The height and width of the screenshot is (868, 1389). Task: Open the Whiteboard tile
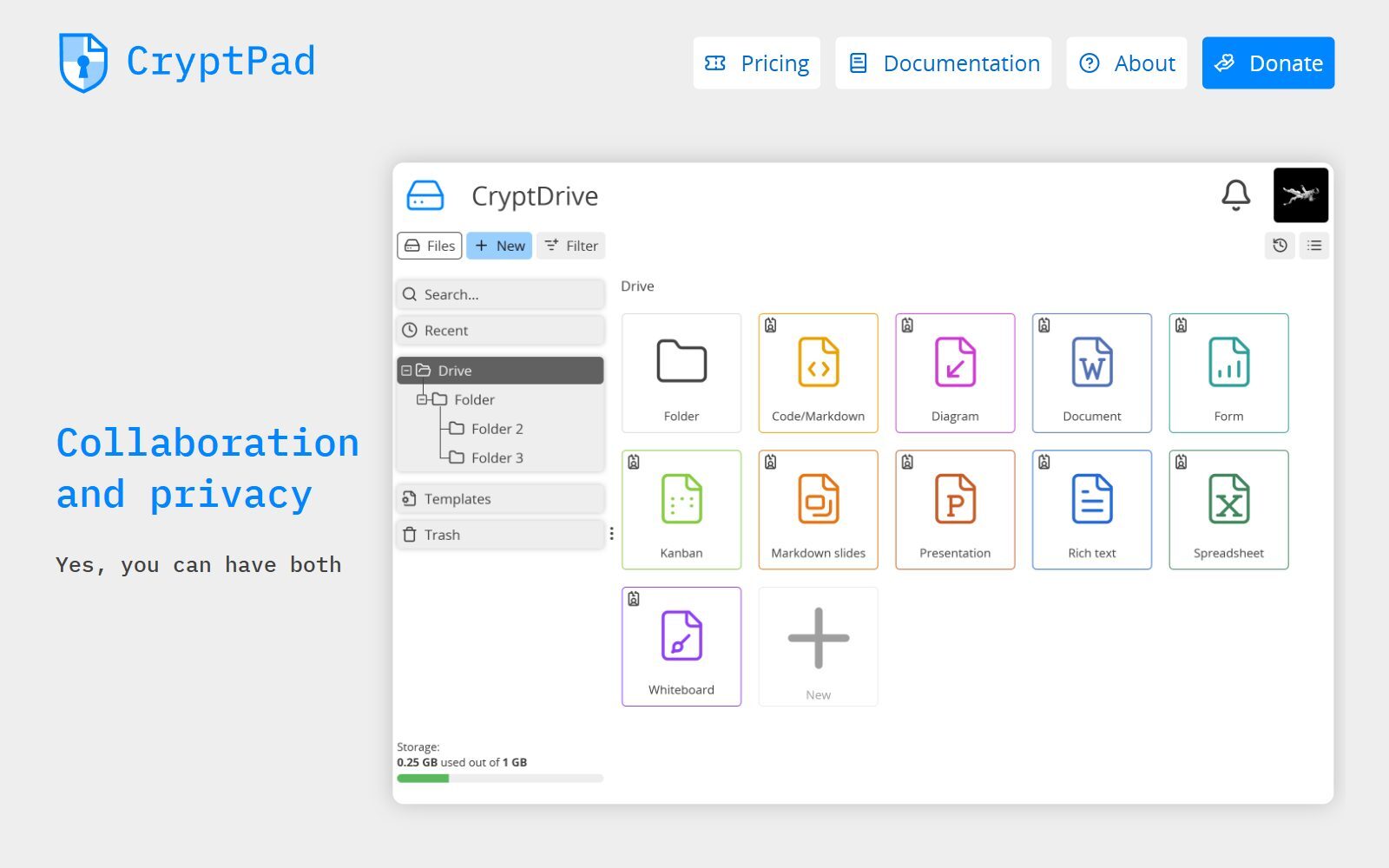coord(681,647)
